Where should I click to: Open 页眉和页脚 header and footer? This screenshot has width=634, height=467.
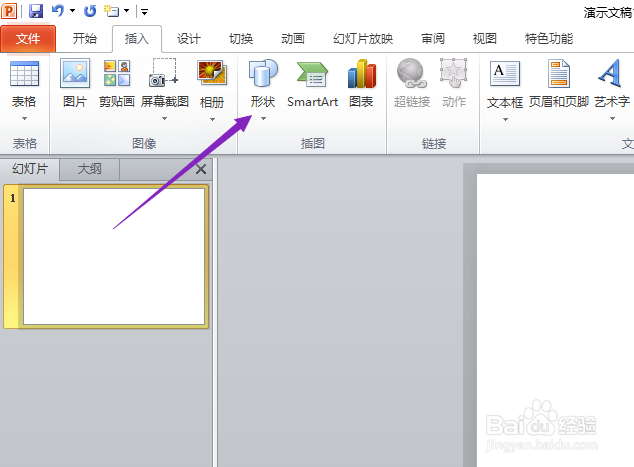tap(559, 84)
